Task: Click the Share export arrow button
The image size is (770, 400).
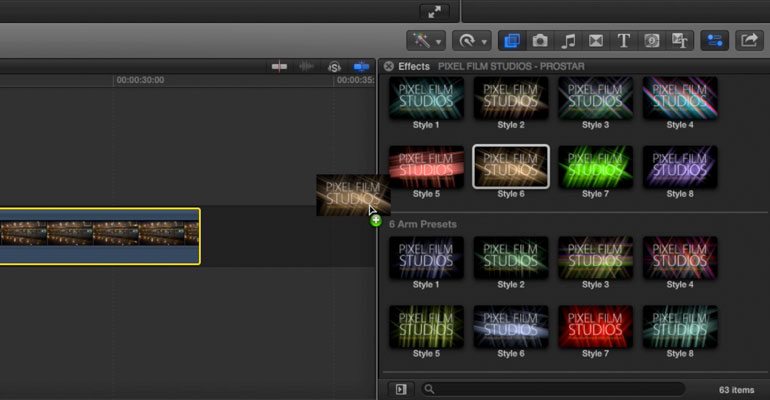Action: tap(749, 41)
